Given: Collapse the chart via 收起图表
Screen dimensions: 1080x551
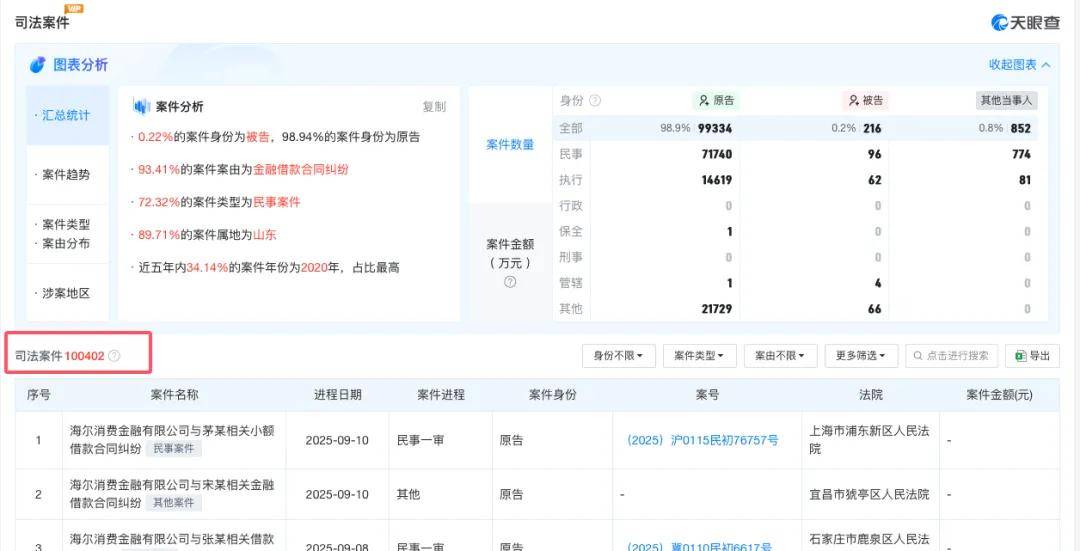Looking at the screenshot, I should tap(1019, 65).
